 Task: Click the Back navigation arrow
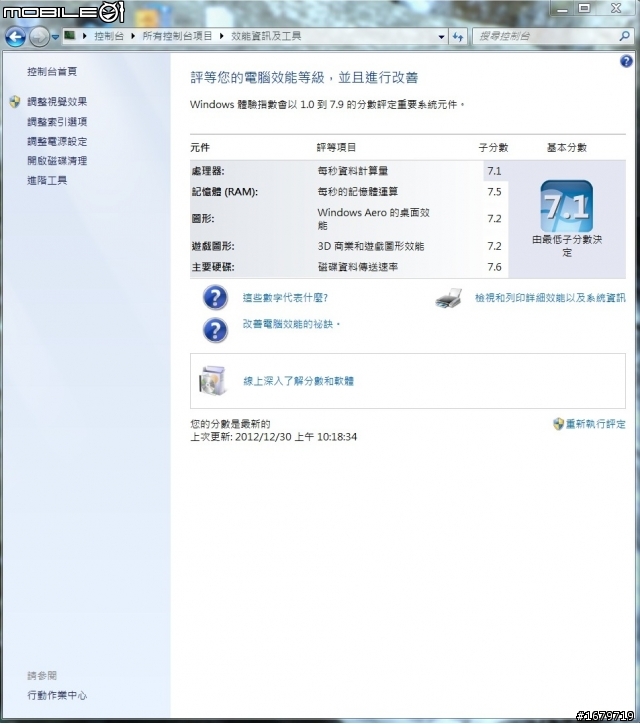coord(15,37)
